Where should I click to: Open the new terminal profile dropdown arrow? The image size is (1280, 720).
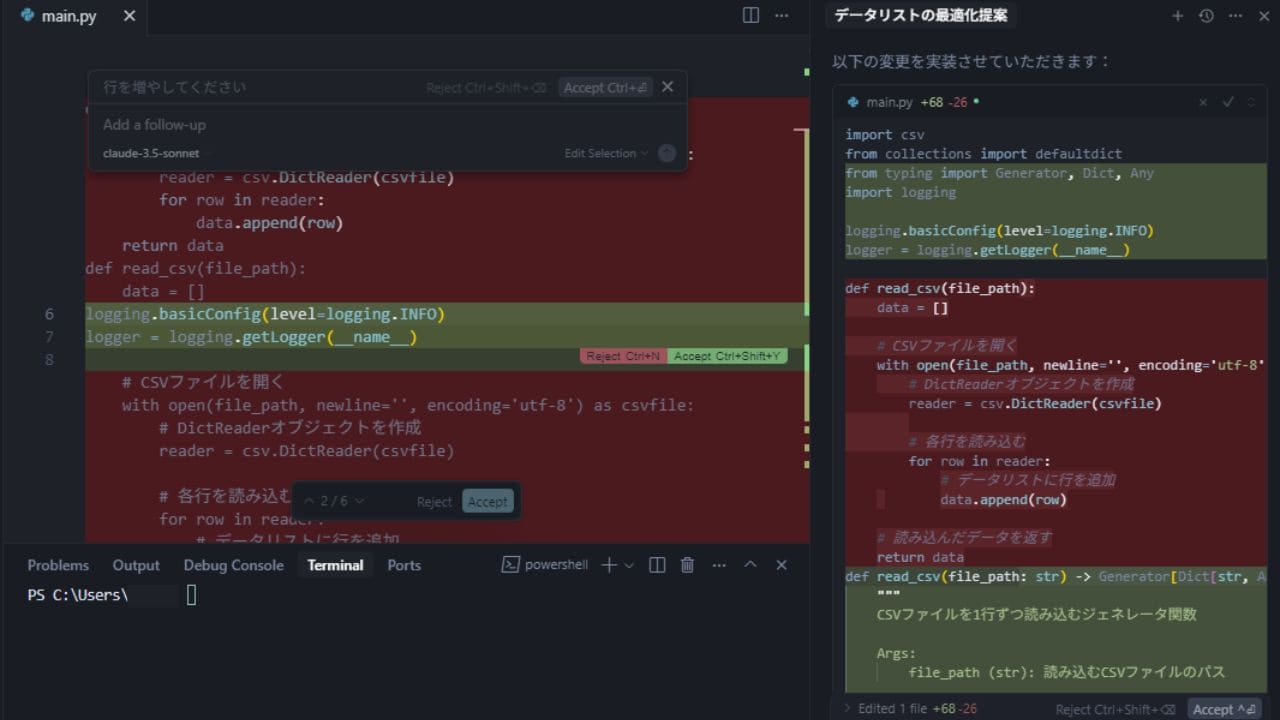pyautogui.click(x=629, y=566)
